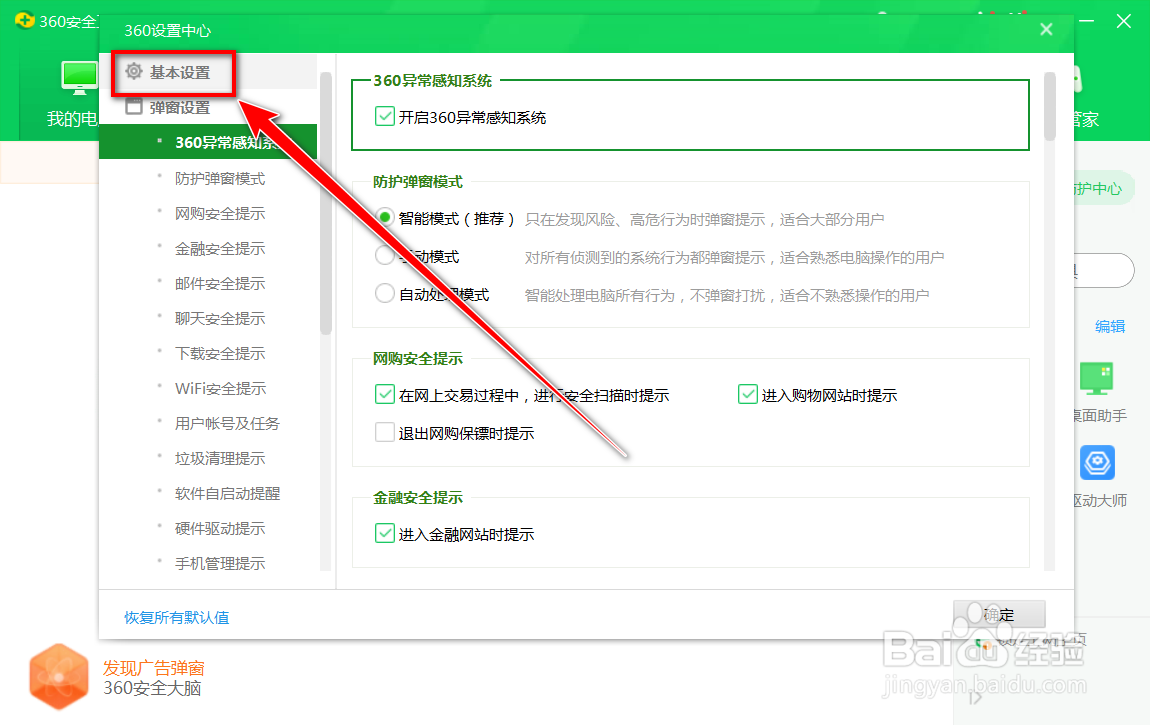Viewport: 1150px width, 725px height.
Task: Click 我的电脑 monitor icon in main window
Action: [79, 78]
